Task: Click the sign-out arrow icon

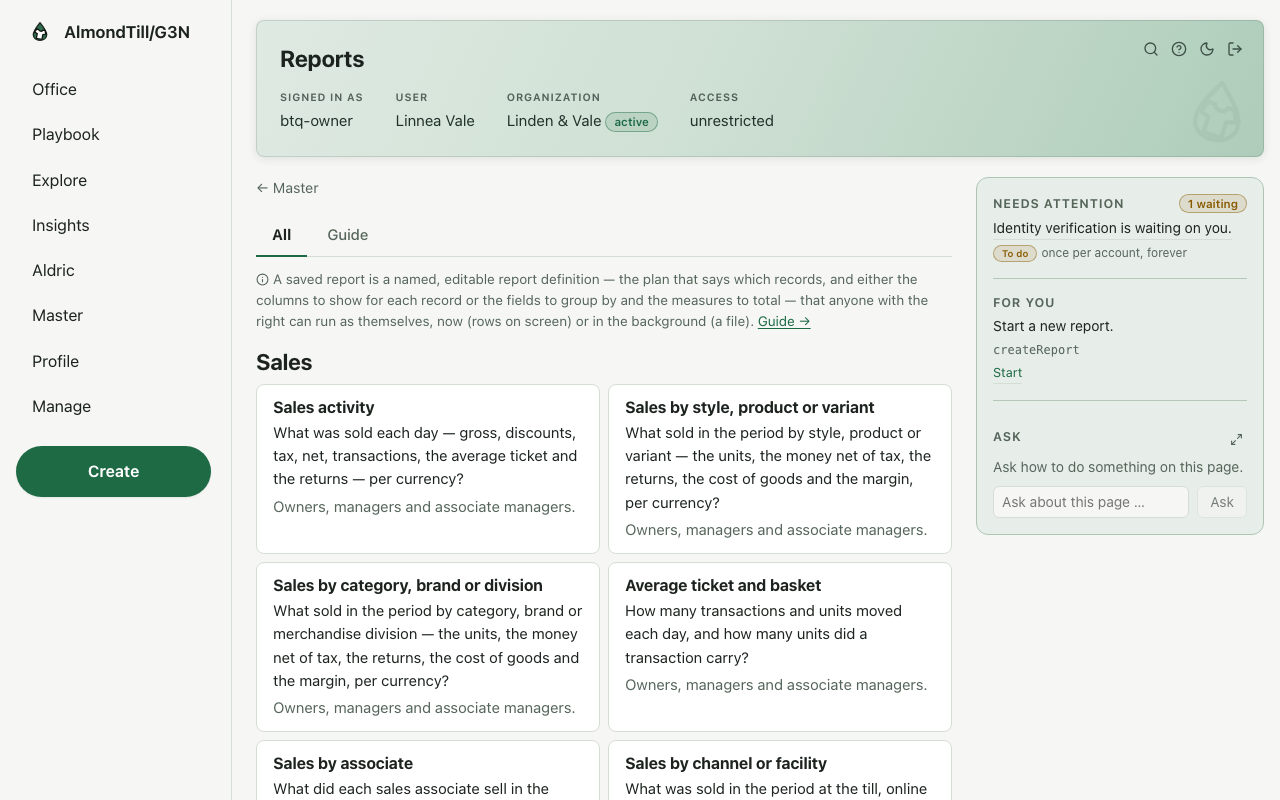Action: (x=1235, y=49)
